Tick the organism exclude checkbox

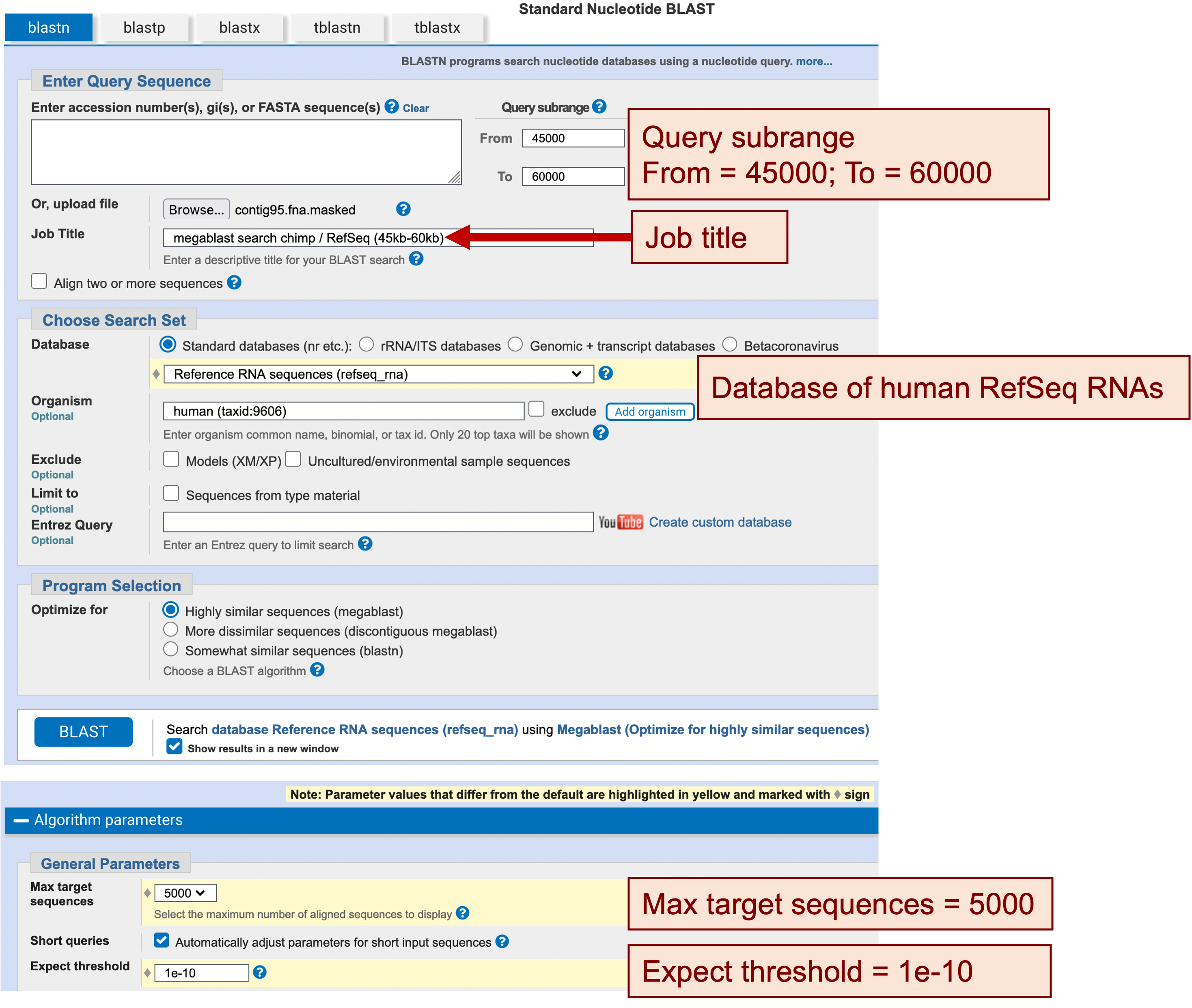point(537,409)
